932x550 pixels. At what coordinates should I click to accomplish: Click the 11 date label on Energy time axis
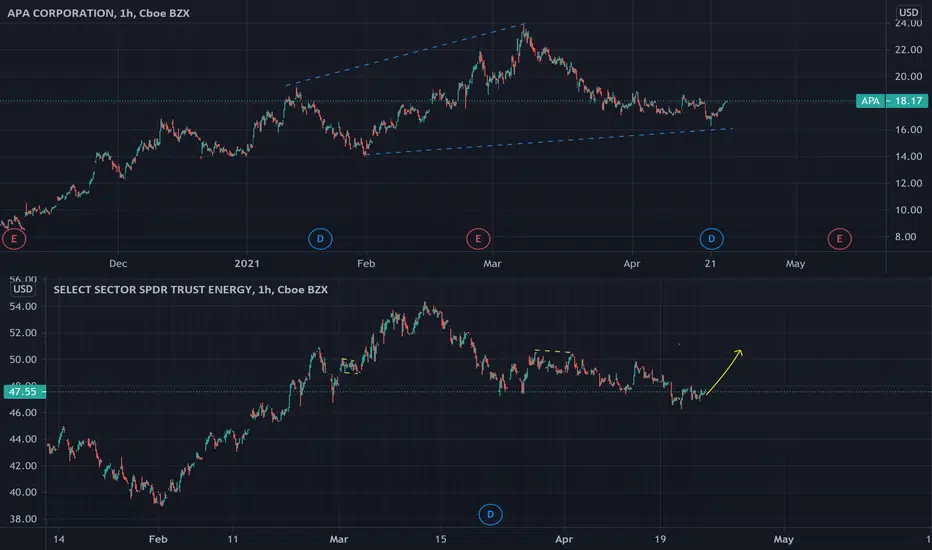click(232, 539)
